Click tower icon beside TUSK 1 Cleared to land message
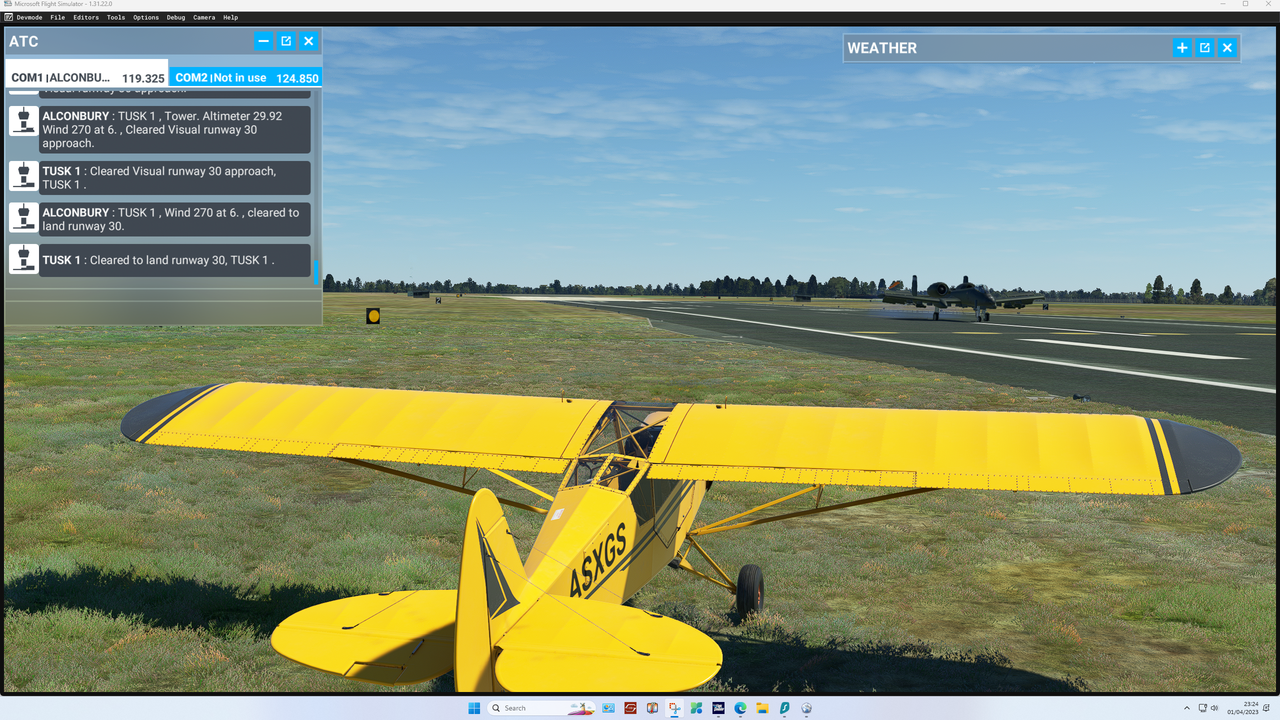 click(x=23, y=259)
